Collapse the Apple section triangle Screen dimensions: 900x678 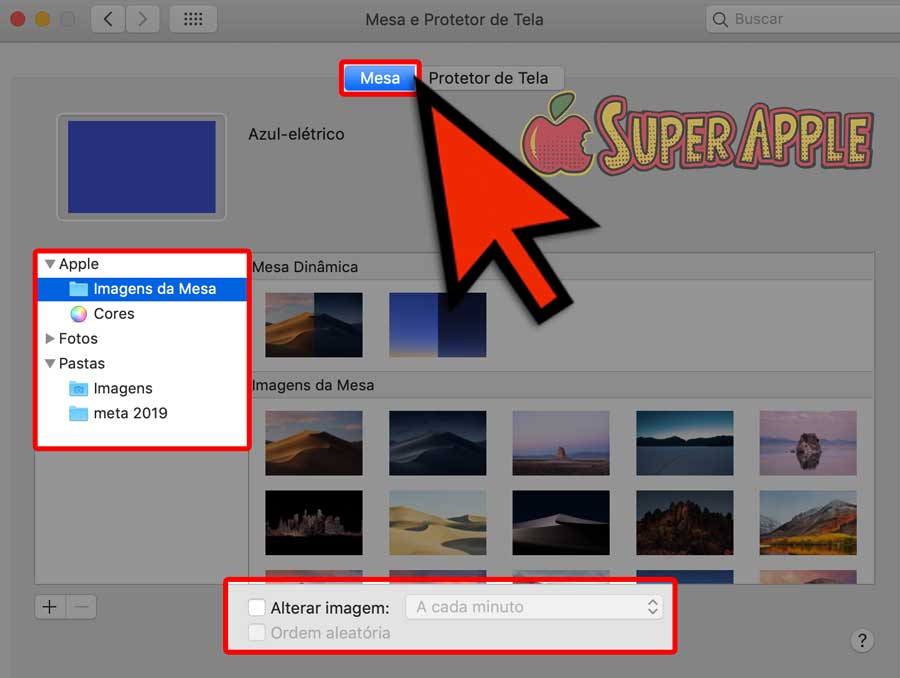point(49,264)
